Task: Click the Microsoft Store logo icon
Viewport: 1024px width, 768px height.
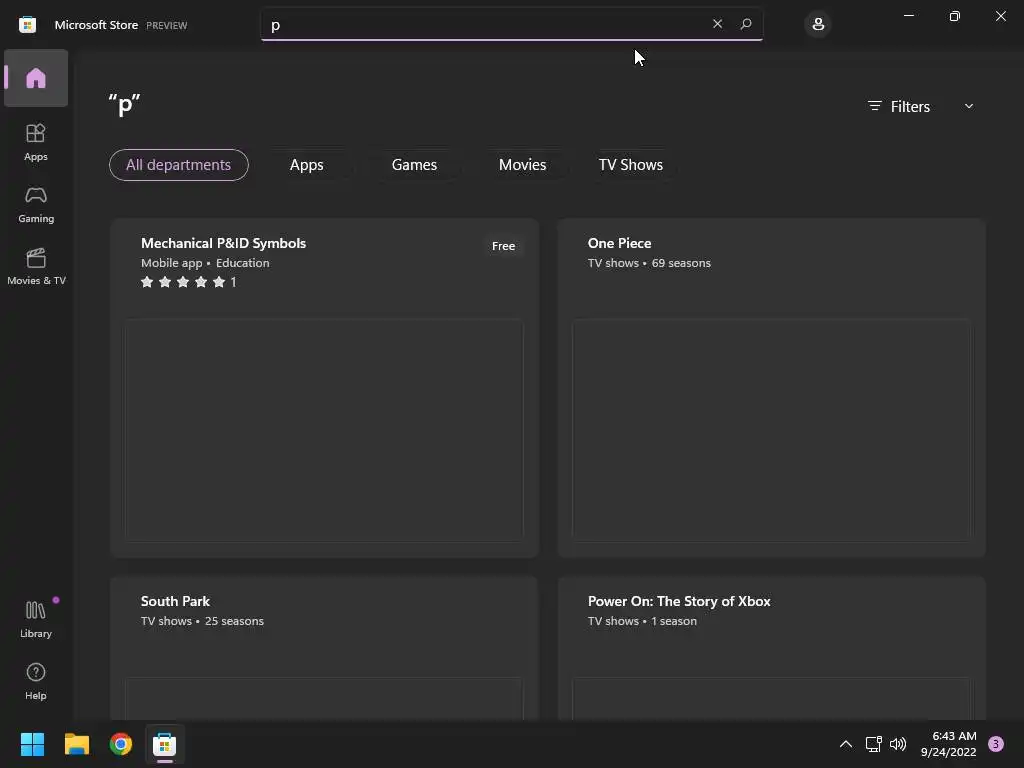Action: (27, 25)
